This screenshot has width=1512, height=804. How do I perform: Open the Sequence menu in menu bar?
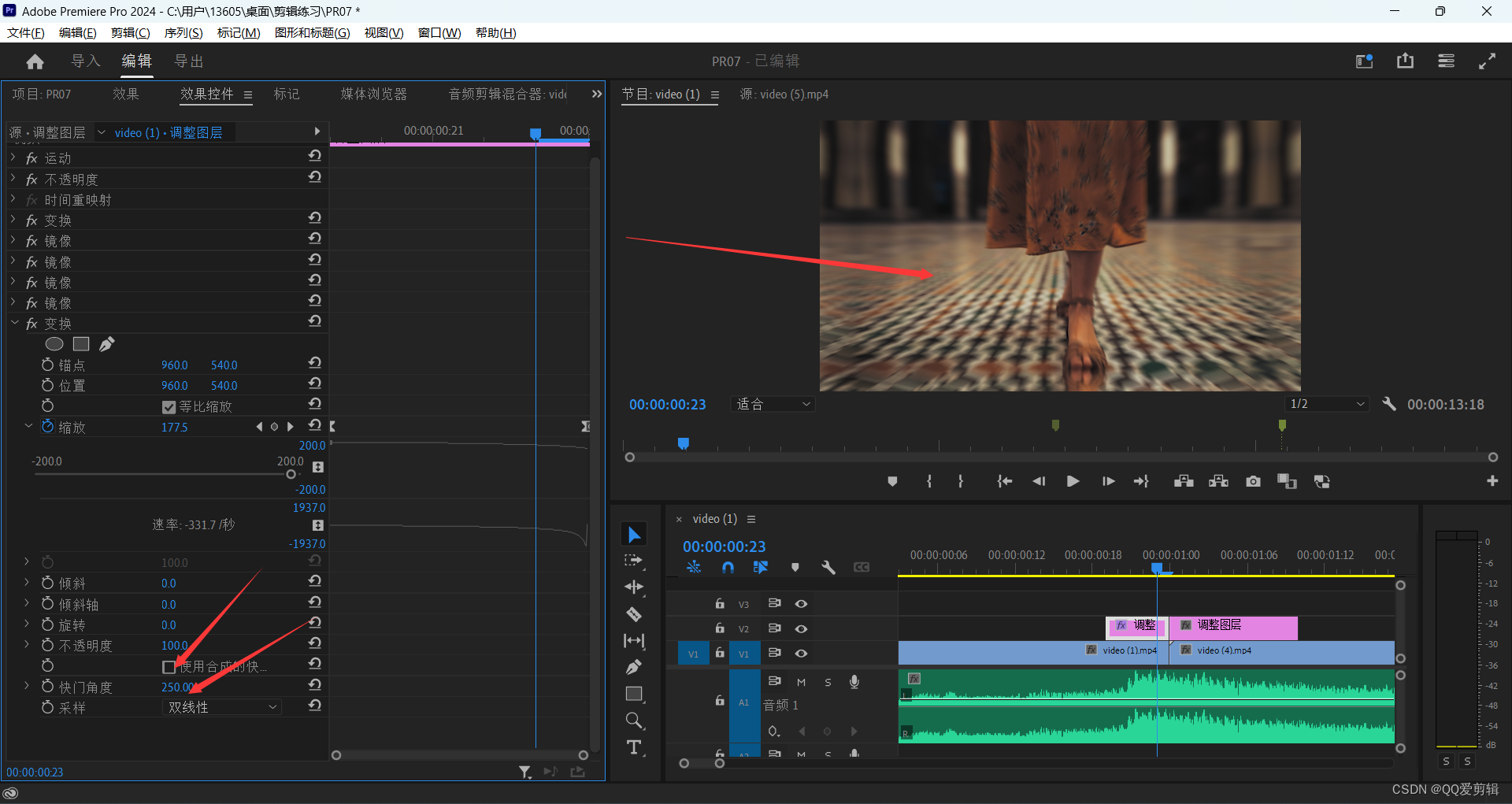pos(183,32)
